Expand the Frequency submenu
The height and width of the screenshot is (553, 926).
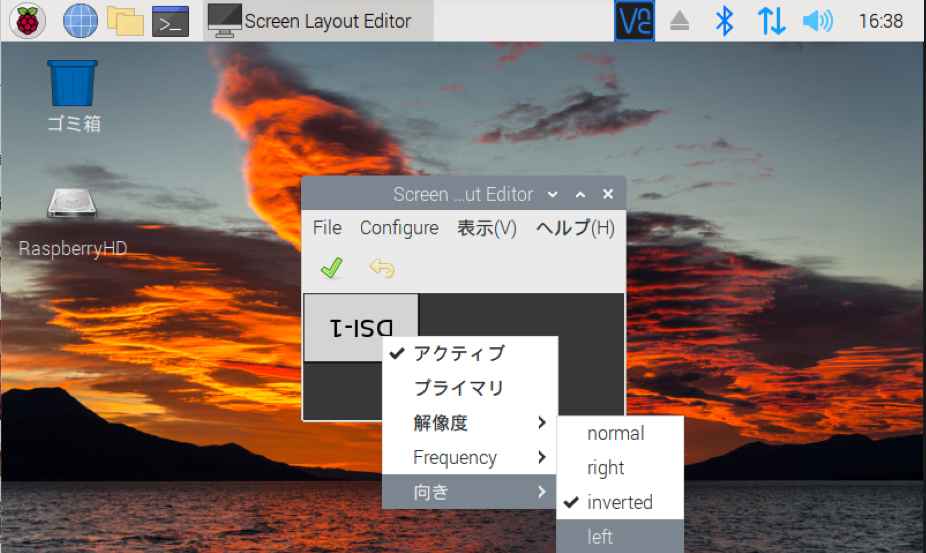pyautogui.click(x=470, y=458)
